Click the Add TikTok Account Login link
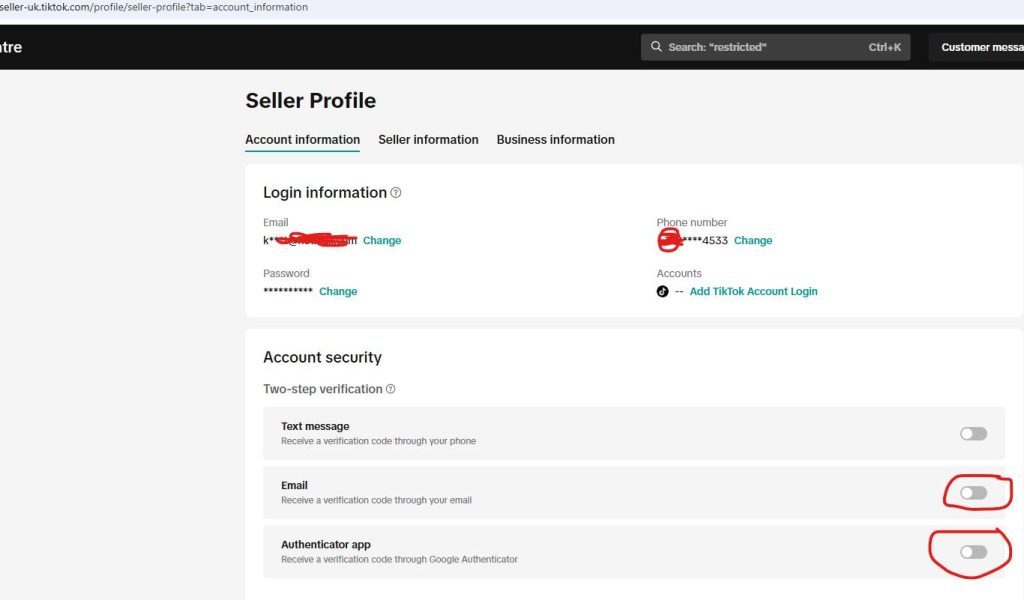 pyautogui.click(x=753, y=292)
